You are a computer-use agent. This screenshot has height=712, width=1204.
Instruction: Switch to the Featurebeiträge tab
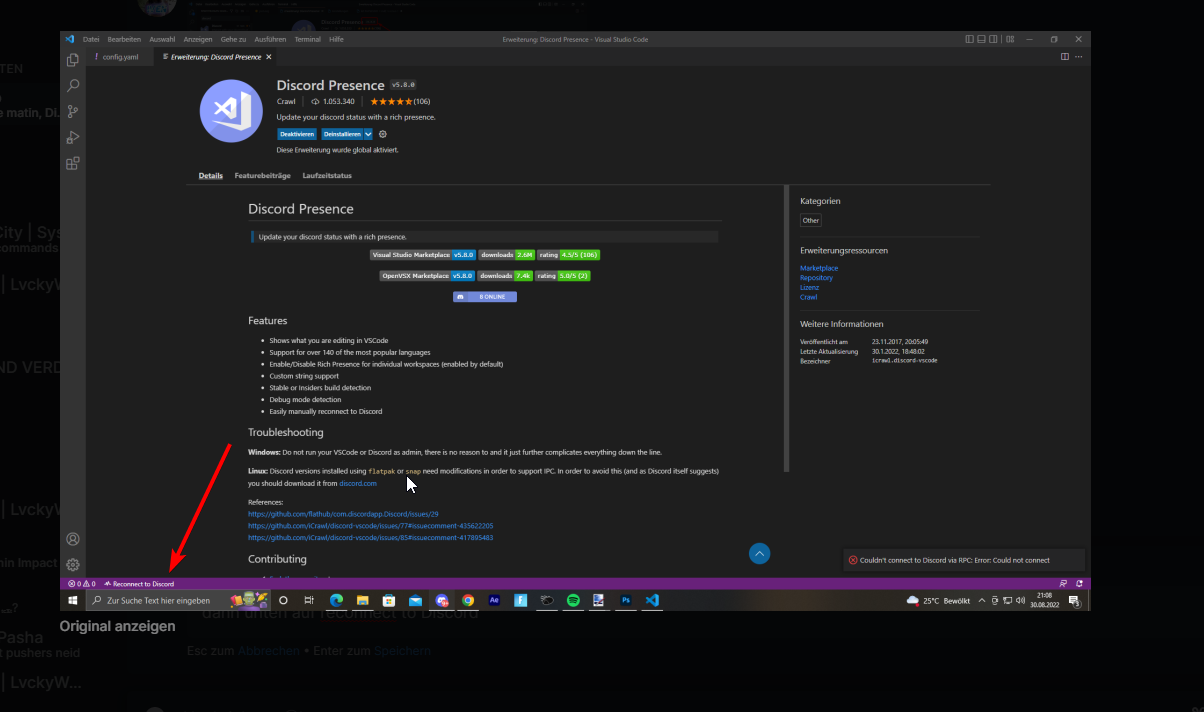(262, 176)
